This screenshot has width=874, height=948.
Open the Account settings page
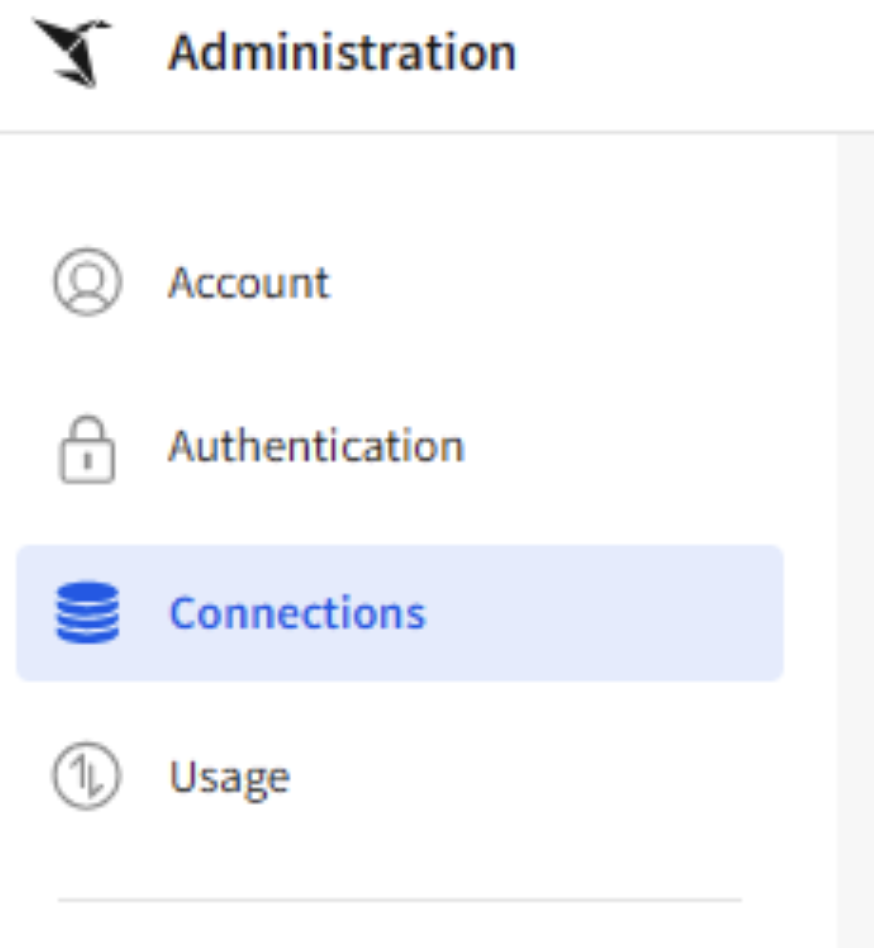click(x=248, y=283)
